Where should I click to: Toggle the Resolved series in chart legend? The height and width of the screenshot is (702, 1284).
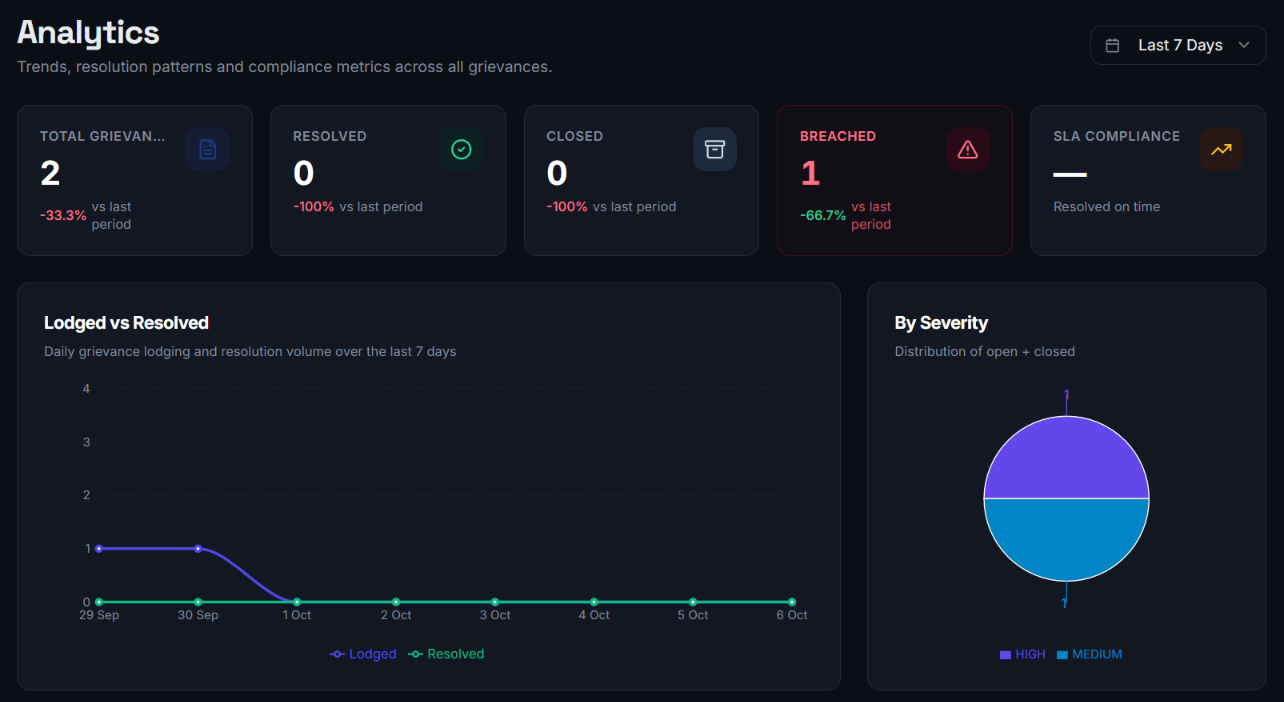pos(446,654)
